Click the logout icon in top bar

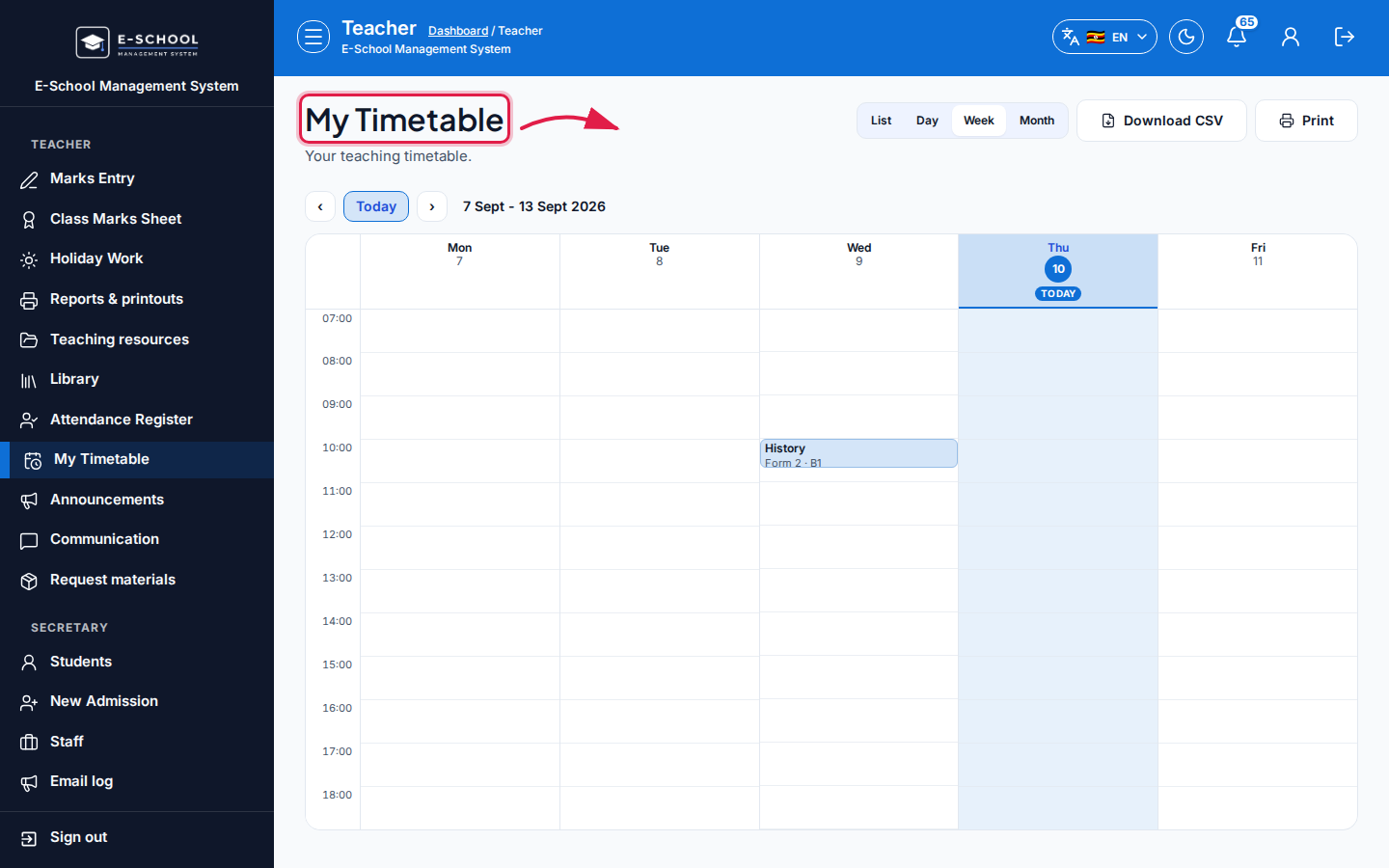[x=1345, y=37]
